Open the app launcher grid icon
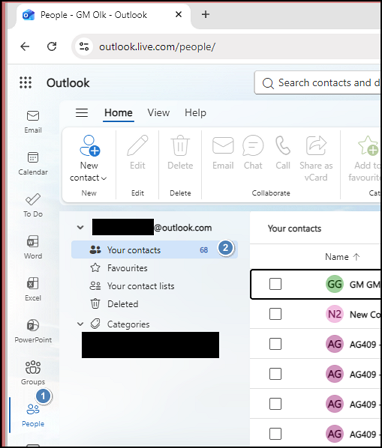 (x=26, y=83)
